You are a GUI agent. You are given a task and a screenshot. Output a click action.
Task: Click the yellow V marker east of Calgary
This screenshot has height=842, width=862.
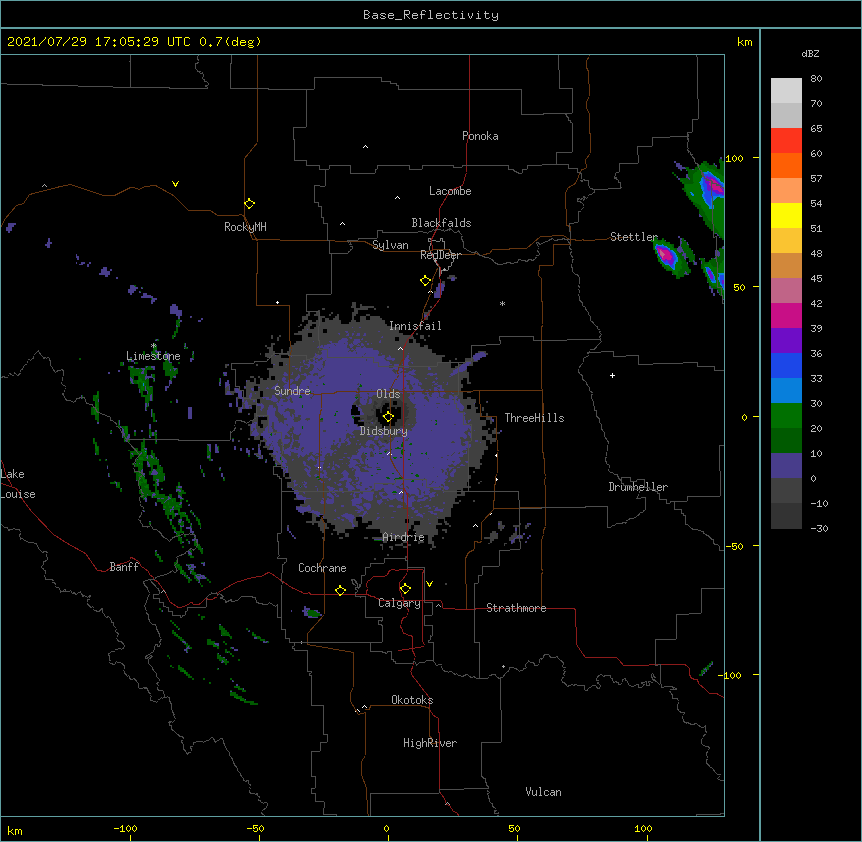tap(429, 584)
